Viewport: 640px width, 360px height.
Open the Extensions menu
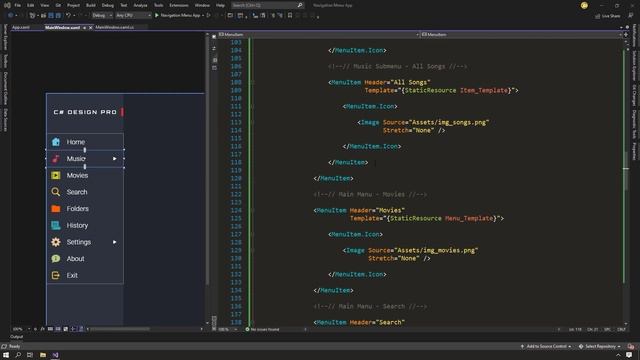pos(179,5)
